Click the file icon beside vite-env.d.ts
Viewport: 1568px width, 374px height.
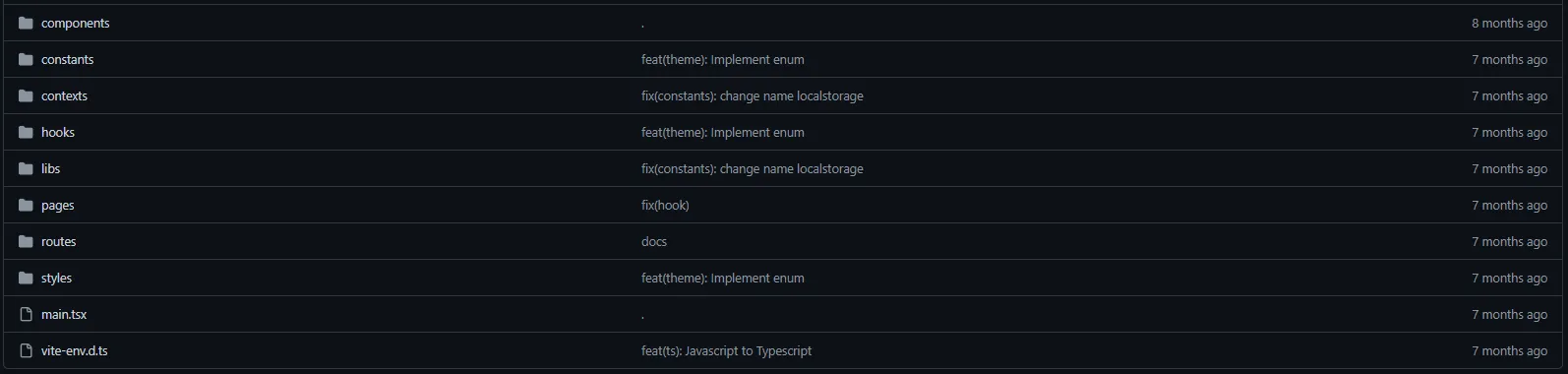click(26, 350)
